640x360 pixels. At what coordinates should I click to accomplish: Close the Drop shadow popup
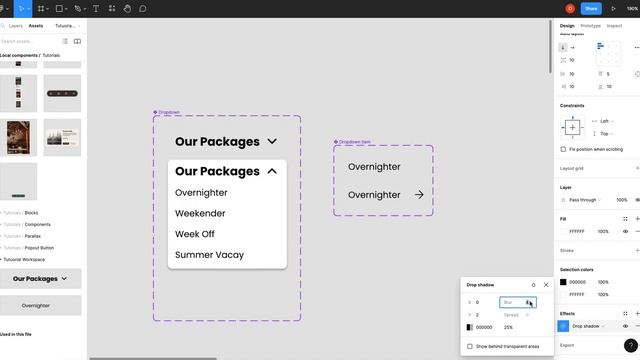coord(546,285)
